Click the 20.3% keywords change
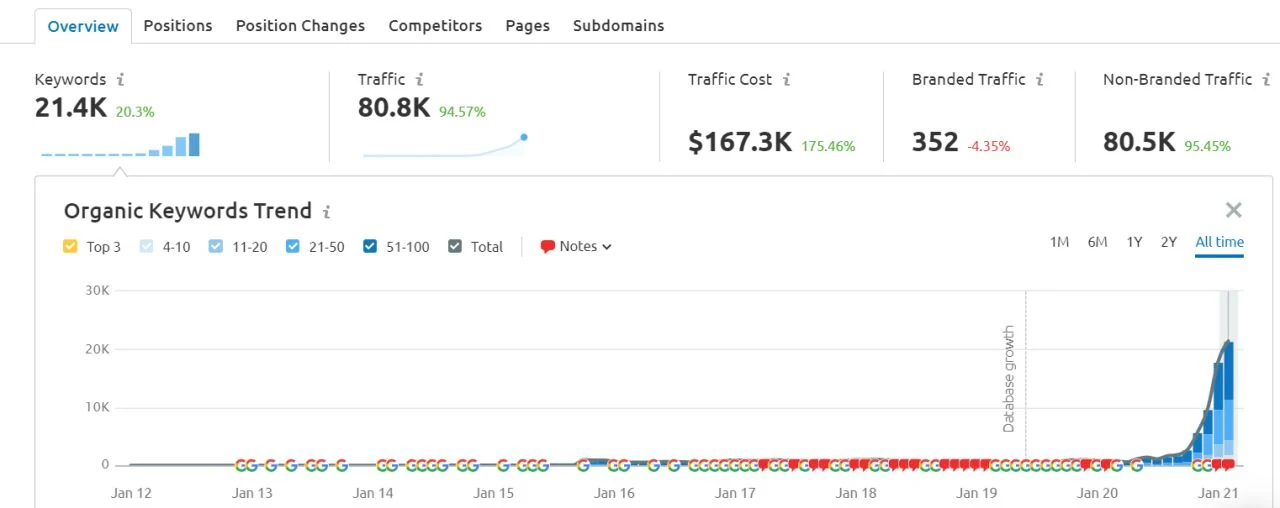The height and width of the screenshot is (508, 1280). pyautogui.click(x=135, y=112)
